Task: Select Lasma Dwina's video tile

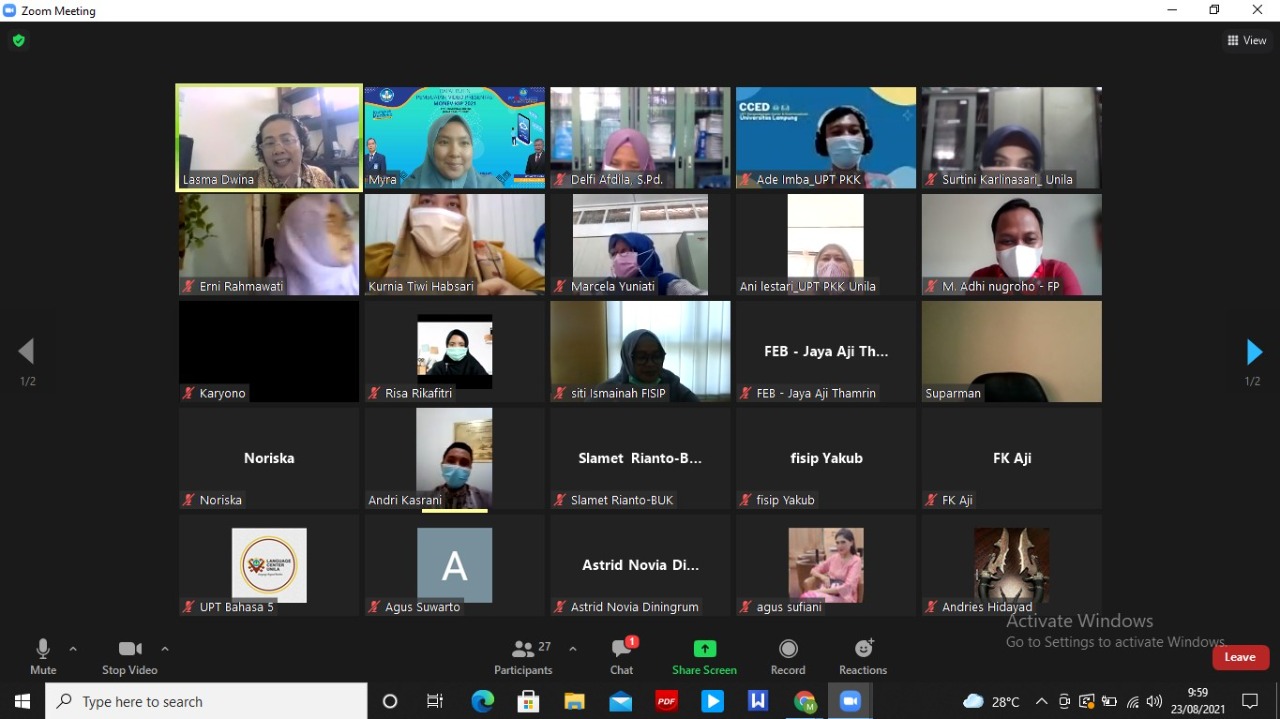Action: [269, 137]
